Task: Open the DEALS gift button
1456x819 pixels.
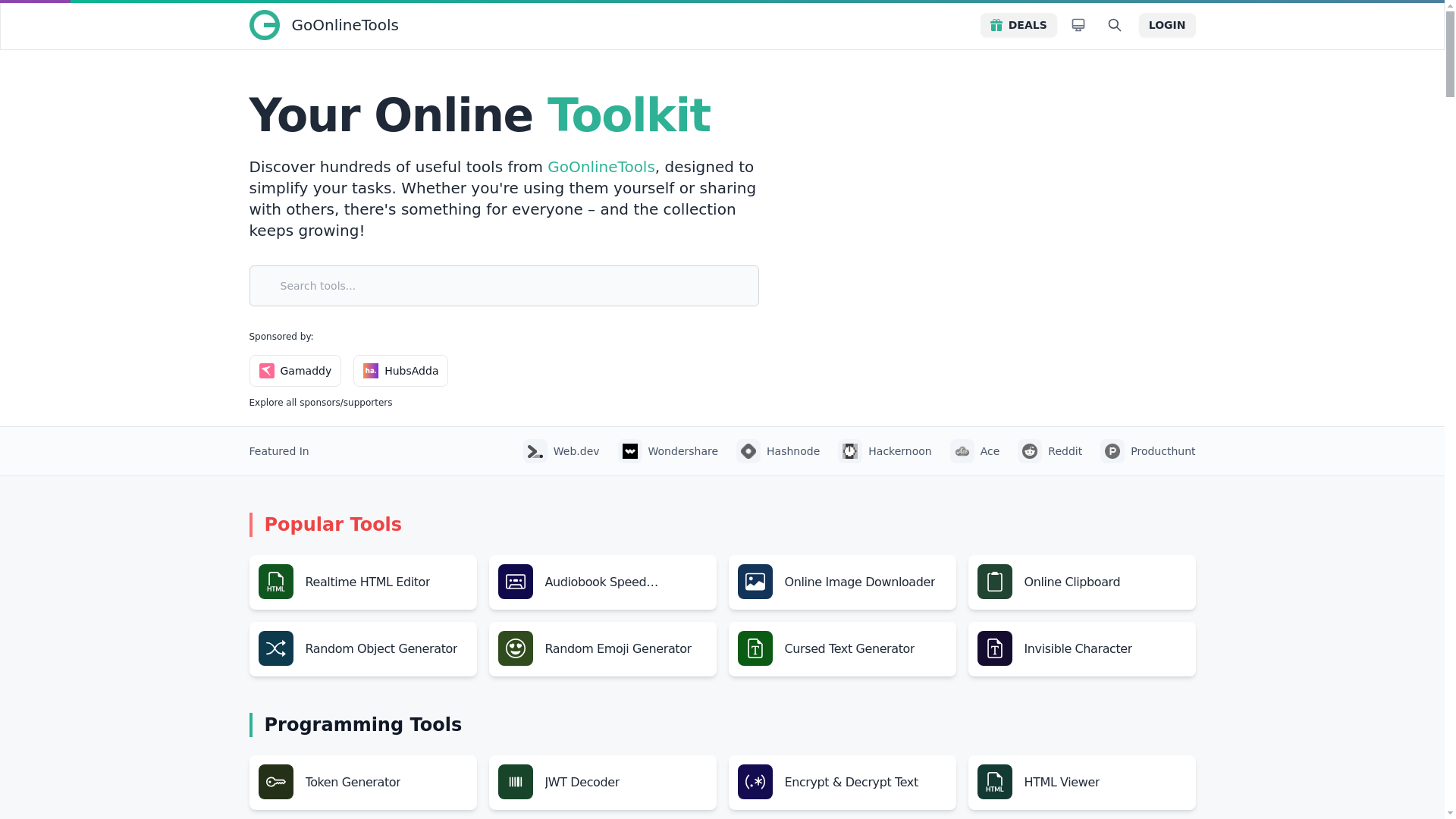Action: 1018,25
